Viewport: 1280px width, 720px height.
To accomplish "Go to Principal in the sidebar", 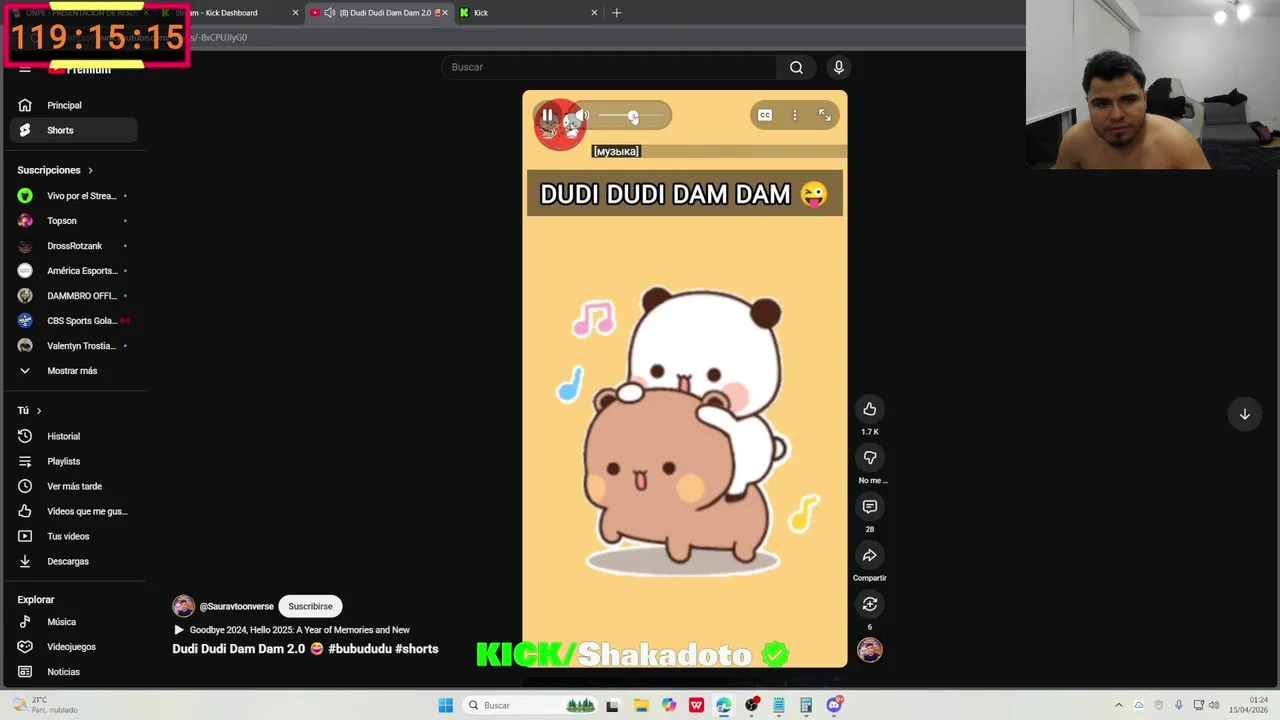I will 74,105.
